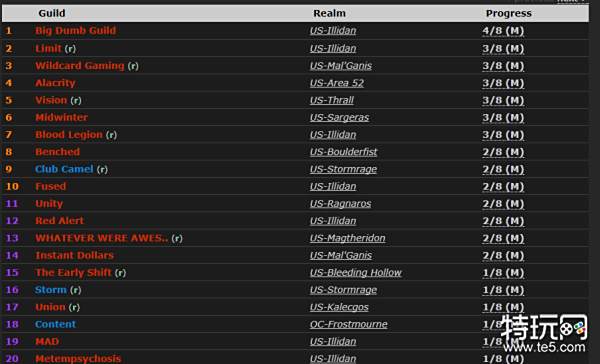Open the US-Area 52 realm link

pos(337,83)
